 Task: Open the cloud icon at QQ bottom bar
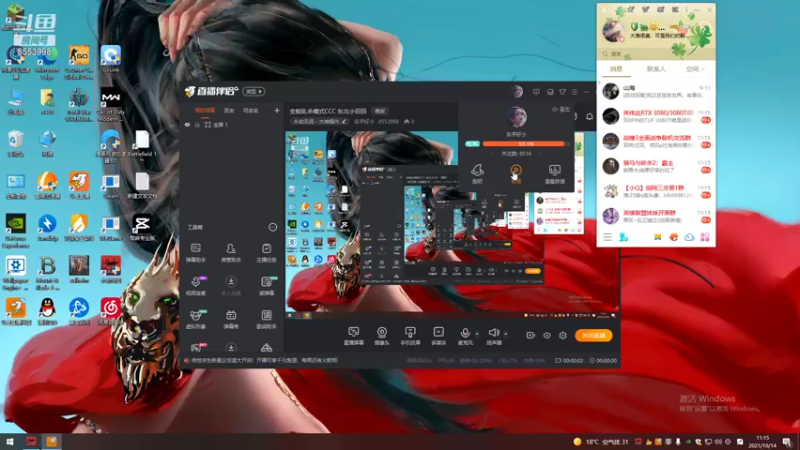(689, 237)
